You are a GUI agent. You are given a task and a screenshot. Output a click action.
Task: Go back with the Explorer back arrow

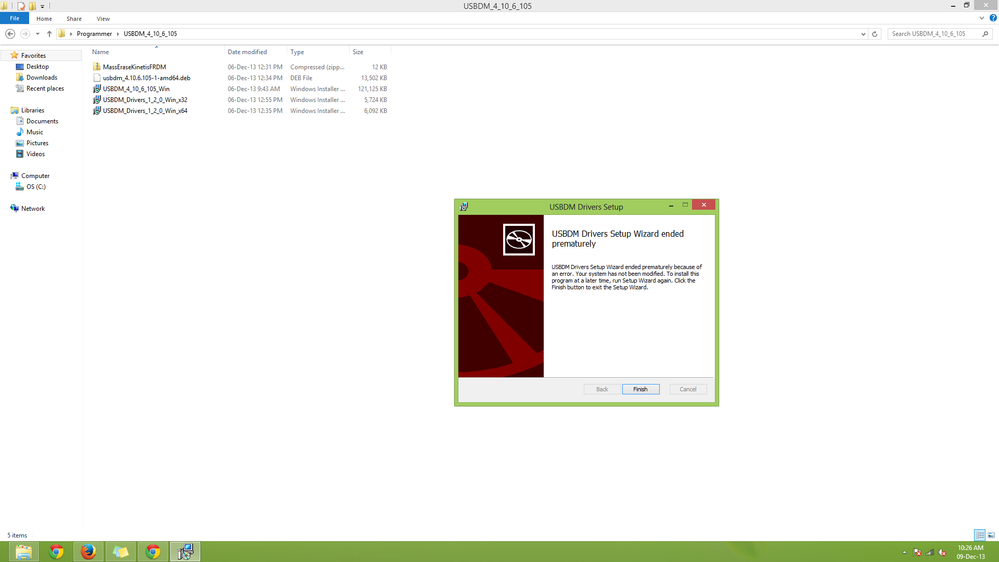(10, 34)
